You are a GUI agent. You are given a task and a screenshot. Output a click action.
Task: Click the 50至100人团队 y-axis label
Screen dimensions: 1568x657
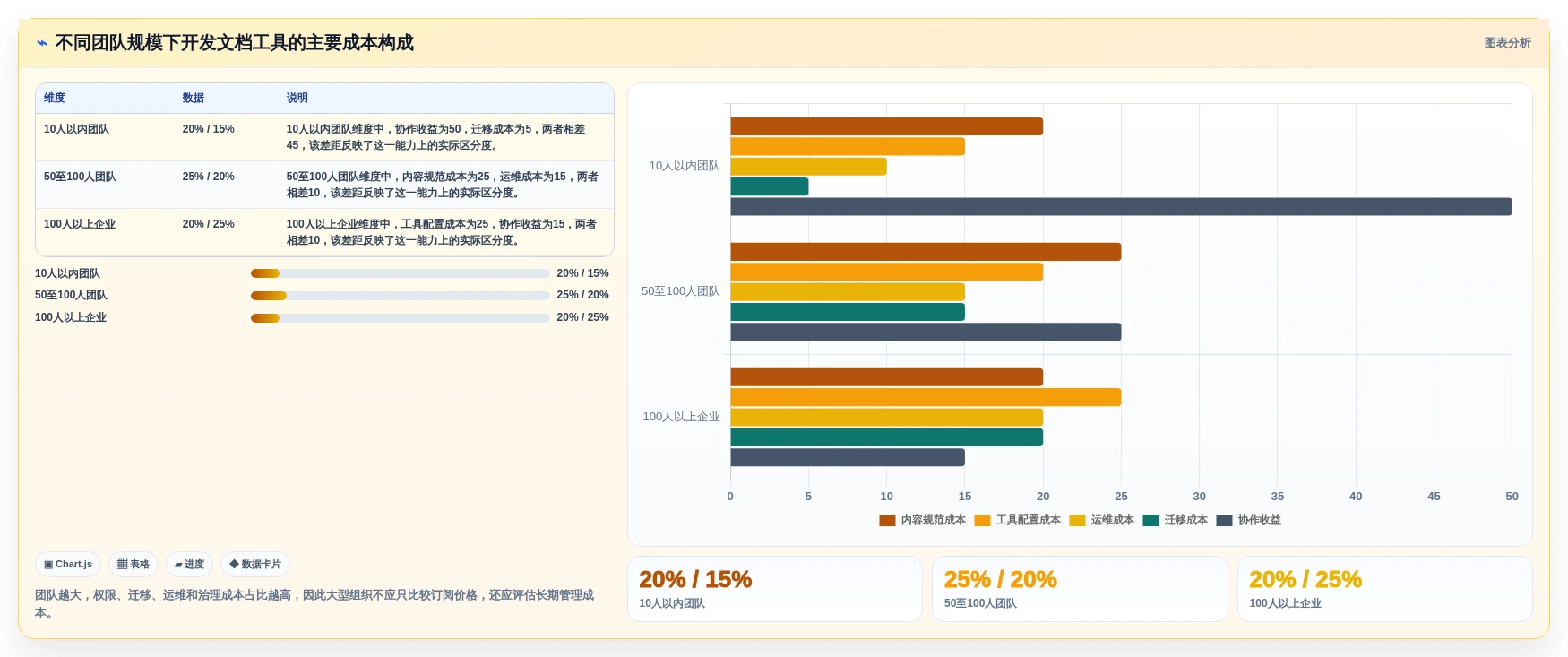click(x=680, y=291)
